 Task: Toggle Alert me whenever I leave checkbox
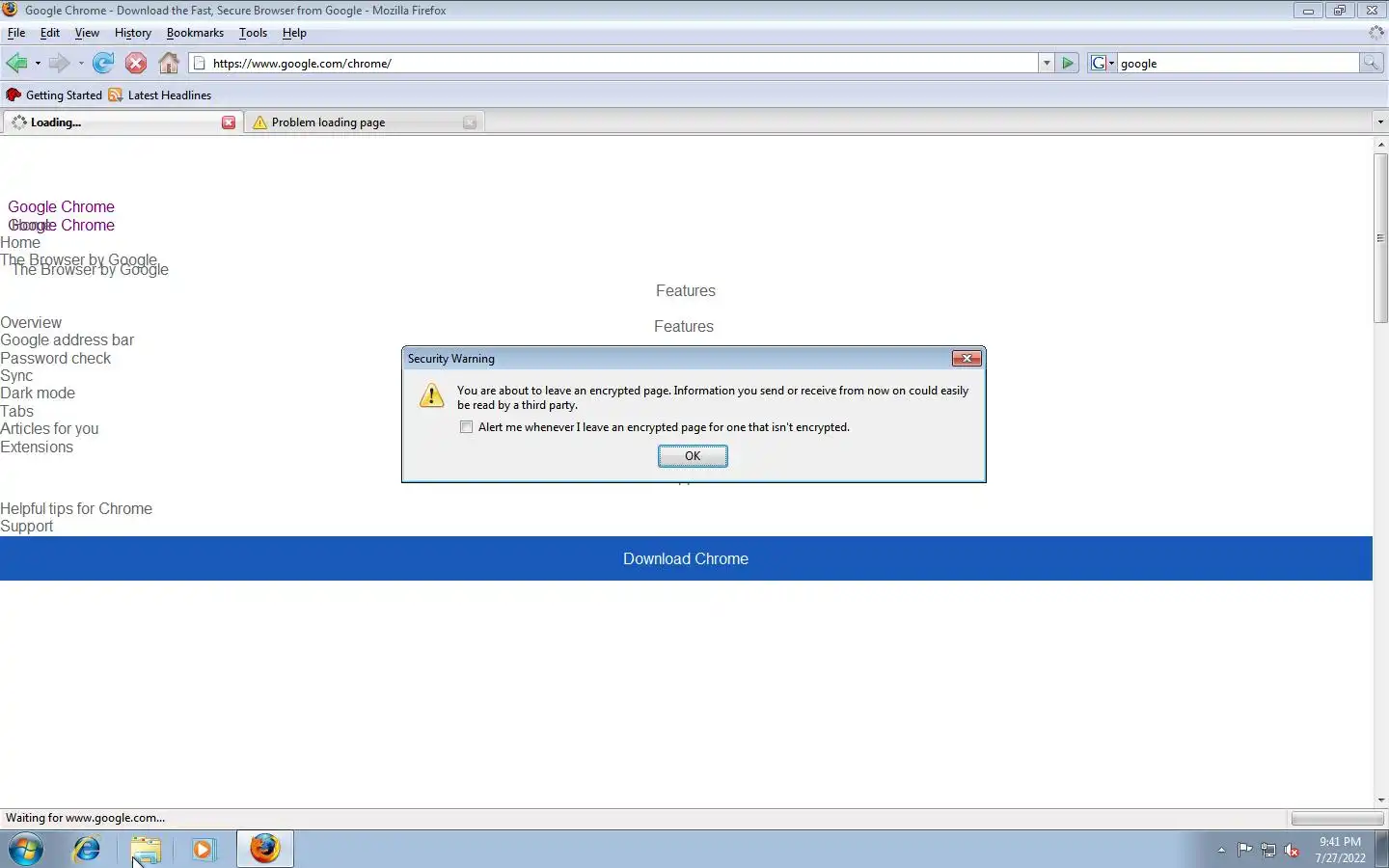point(467,427)
